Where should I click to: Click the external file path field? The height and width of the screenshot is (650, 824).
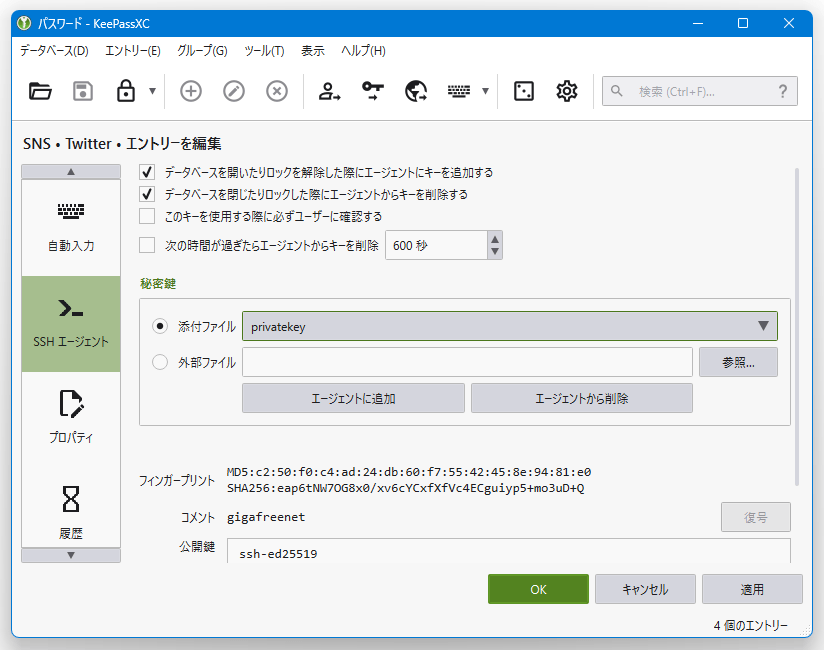(x=467, y=362)
